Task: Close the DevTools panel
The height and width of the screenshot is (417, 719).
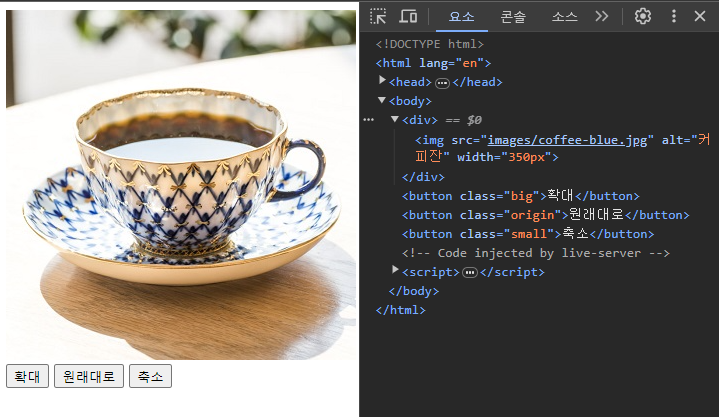Action: (700, 16)
